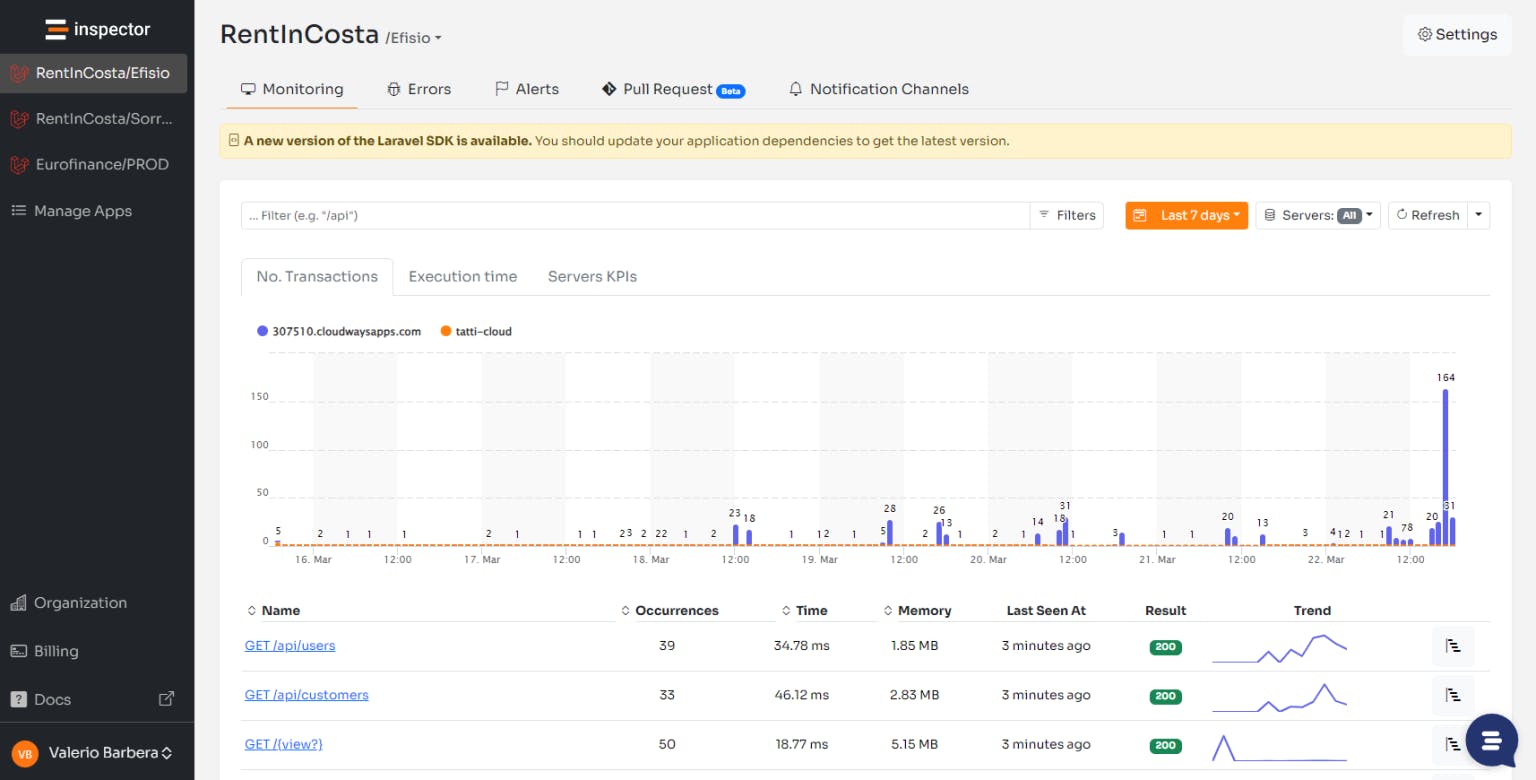The height and width of the screenshot is (780, 1536).
Task: Click the filter text input field
Action: click(636, 215)
